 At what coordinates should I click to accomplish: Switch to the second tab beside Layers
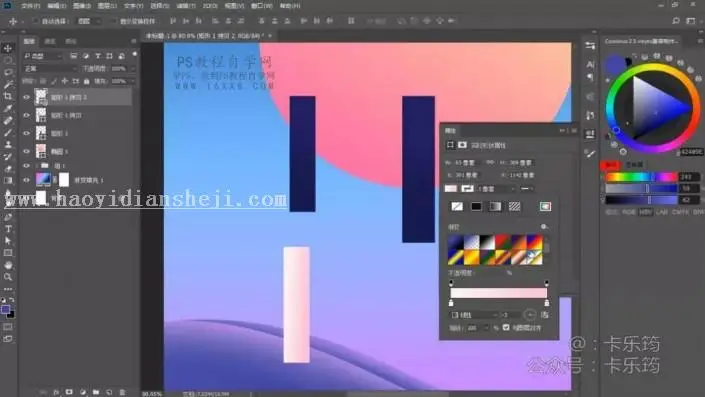click(x=50, y=41)
